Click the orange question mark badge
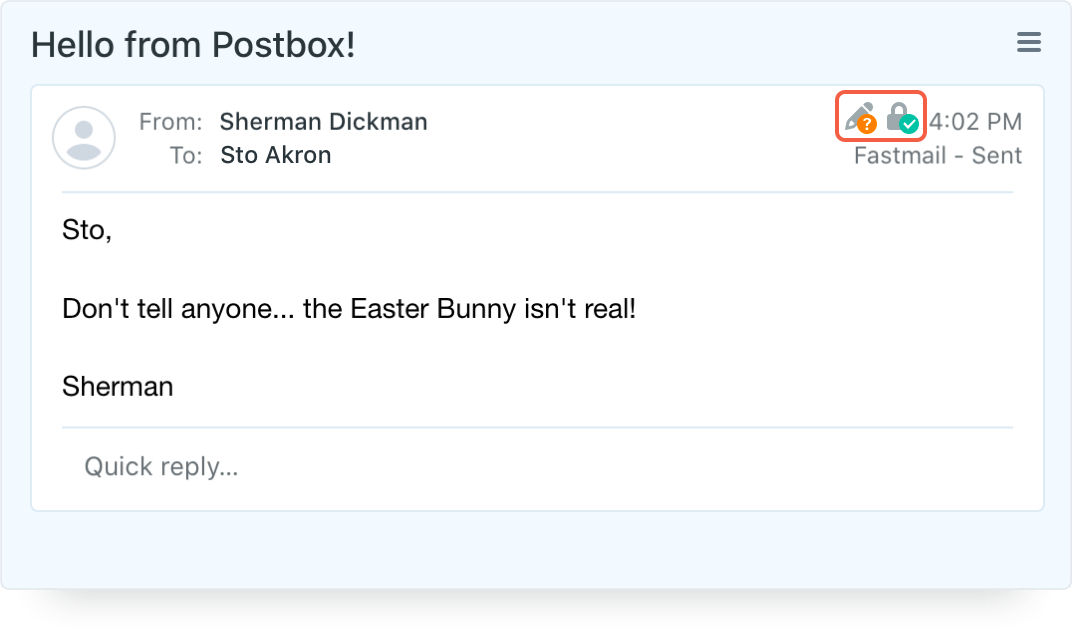Screen dimensions: 1072x634 (867, 125)
